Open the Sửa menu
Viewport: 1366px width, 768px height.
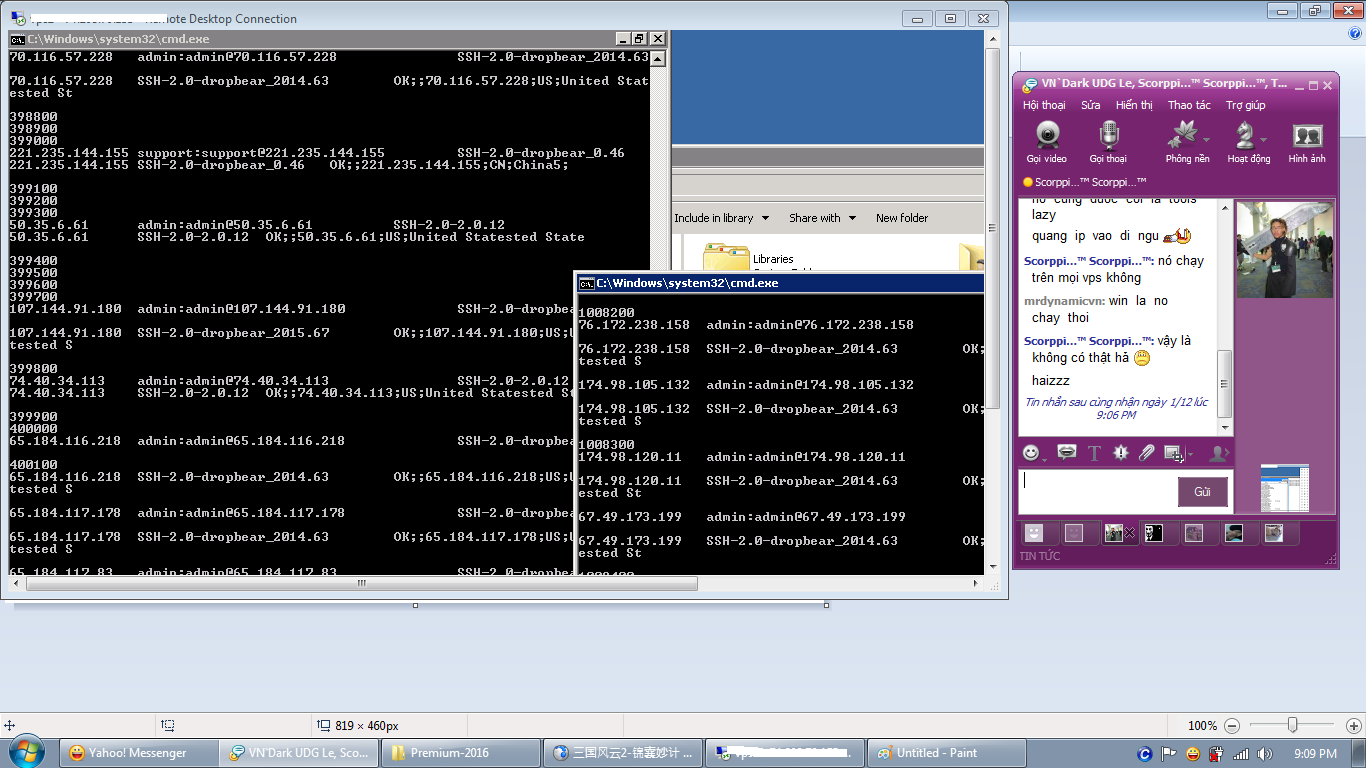pos(1090,105)
